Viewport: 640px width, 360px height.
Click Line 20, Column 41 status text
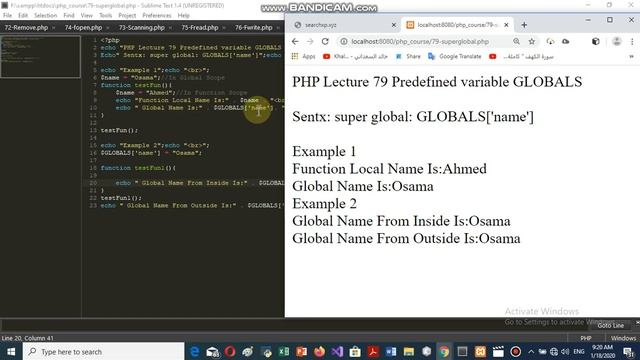pyautogui.click(x=27, y=338)
